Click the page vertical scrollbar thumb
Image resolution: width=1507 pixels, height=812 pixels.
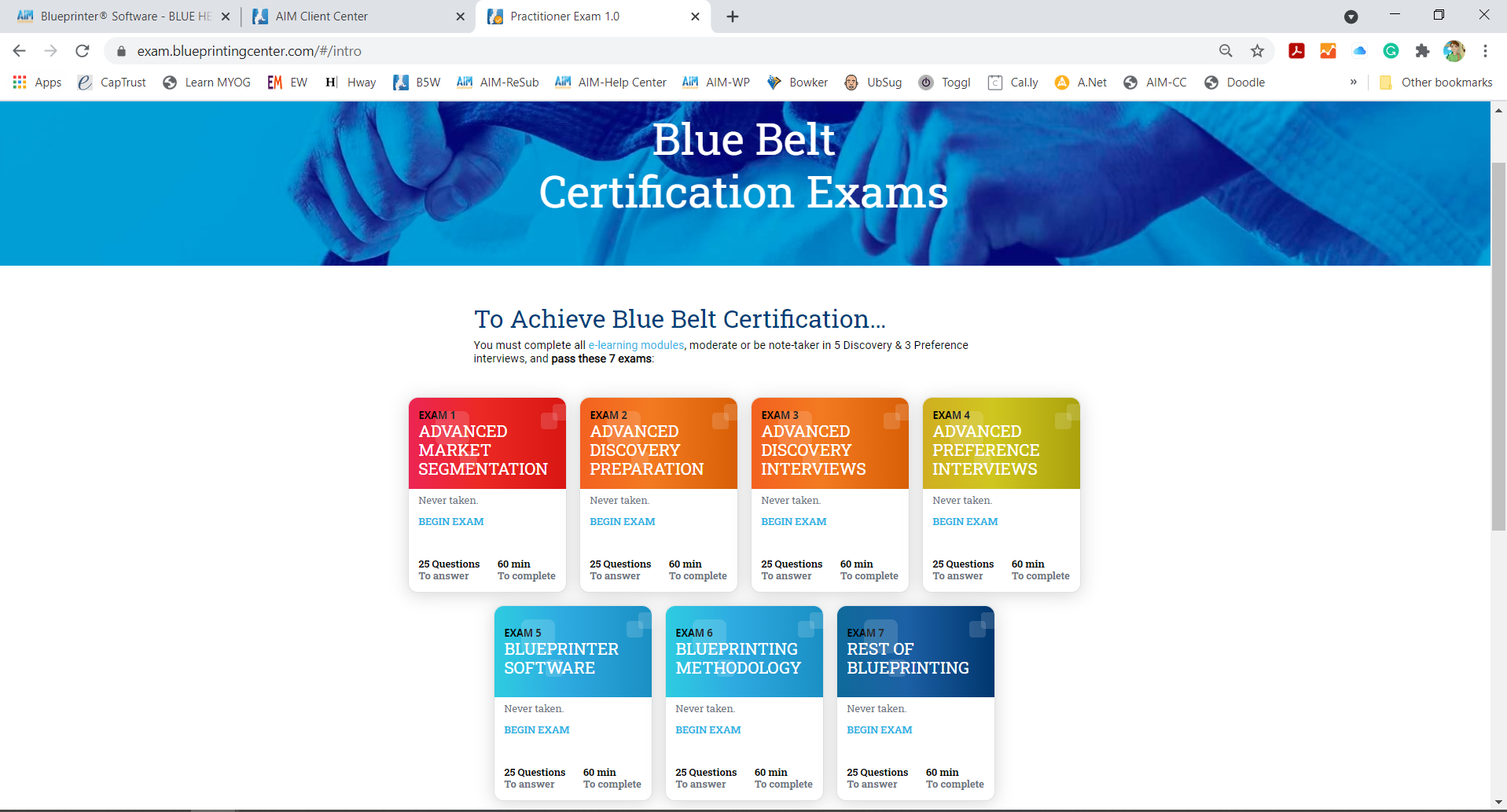(x=1499, y=346)
